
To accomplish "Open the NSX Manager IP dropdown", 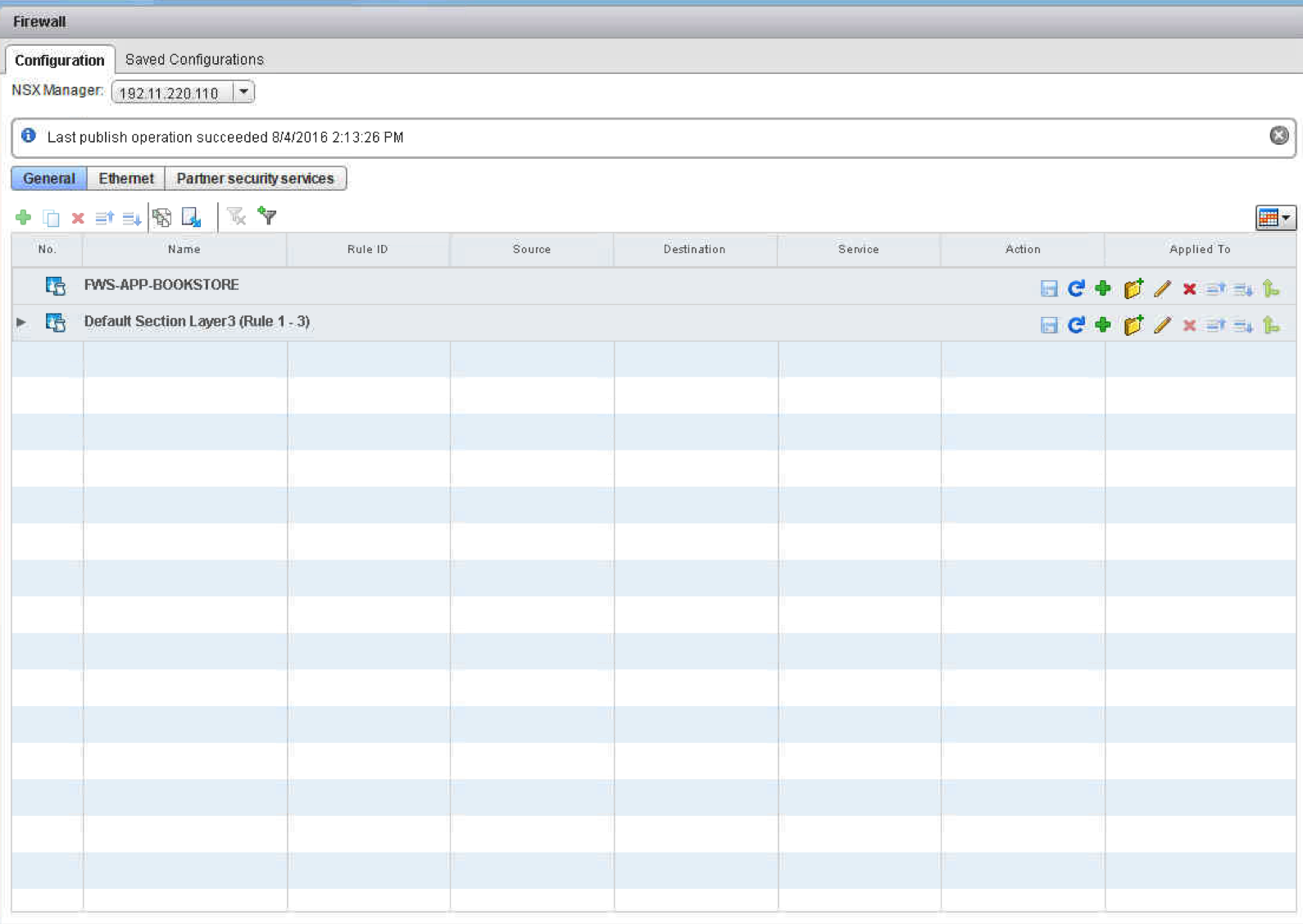I will tap(243, 92).
